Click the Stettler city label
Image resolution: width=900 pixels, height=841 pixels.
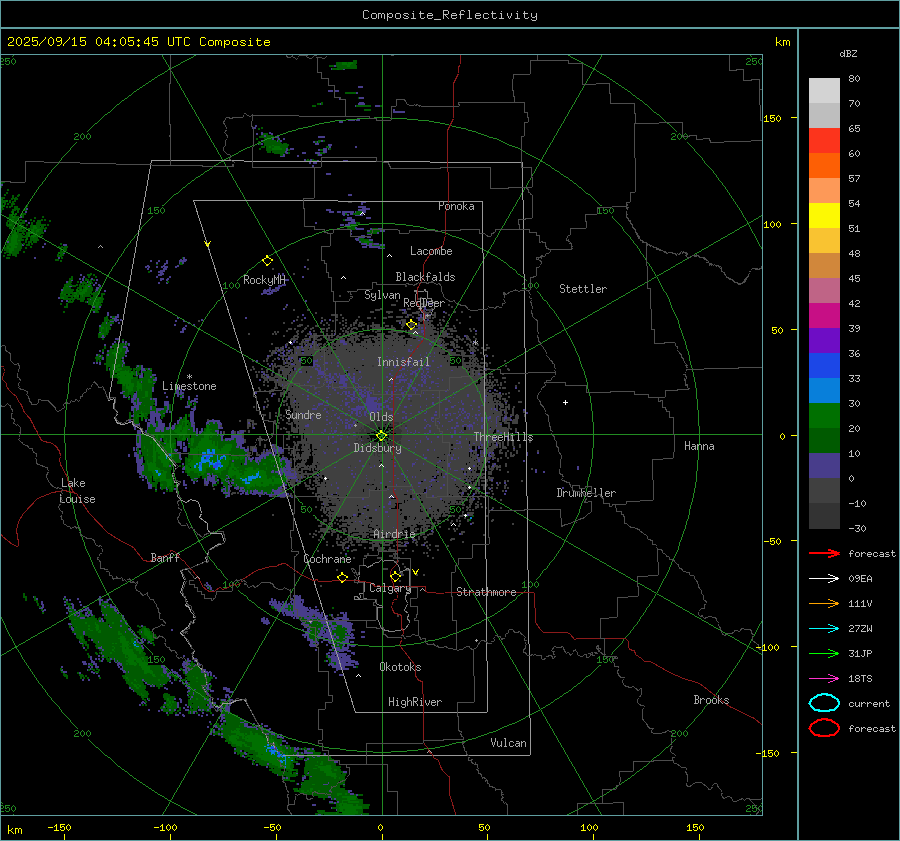click(583, 289)
